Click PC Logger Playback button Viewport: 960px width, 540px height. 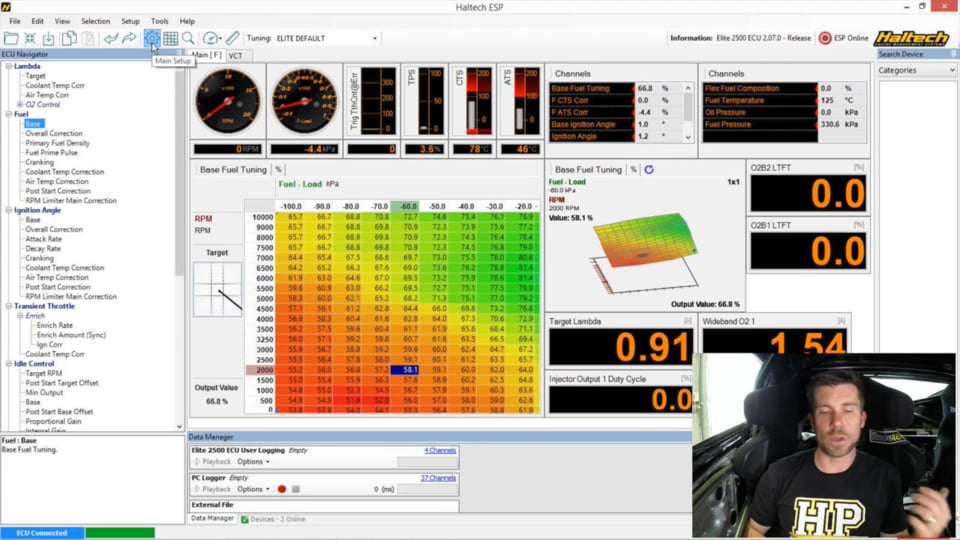tap(212, 489)
